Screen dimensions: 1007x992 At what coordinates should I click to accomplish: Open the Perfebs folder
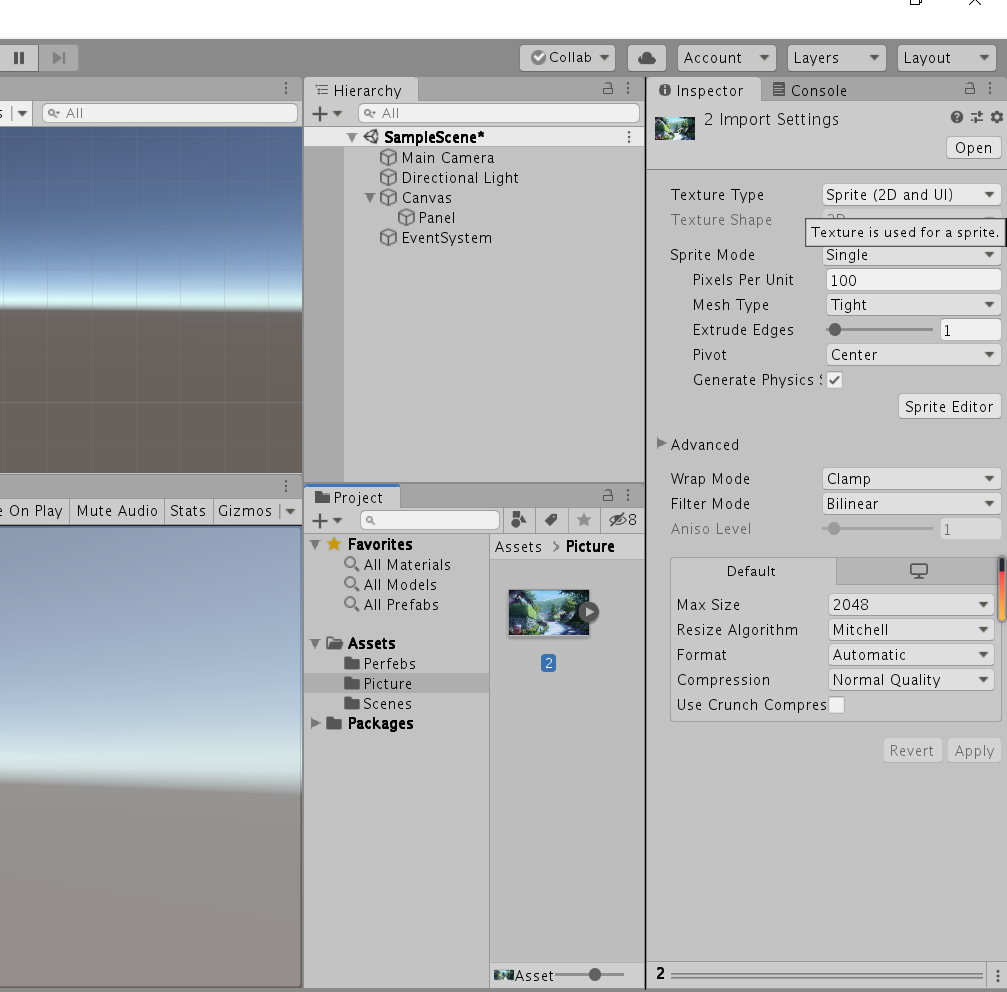point(380,664)
